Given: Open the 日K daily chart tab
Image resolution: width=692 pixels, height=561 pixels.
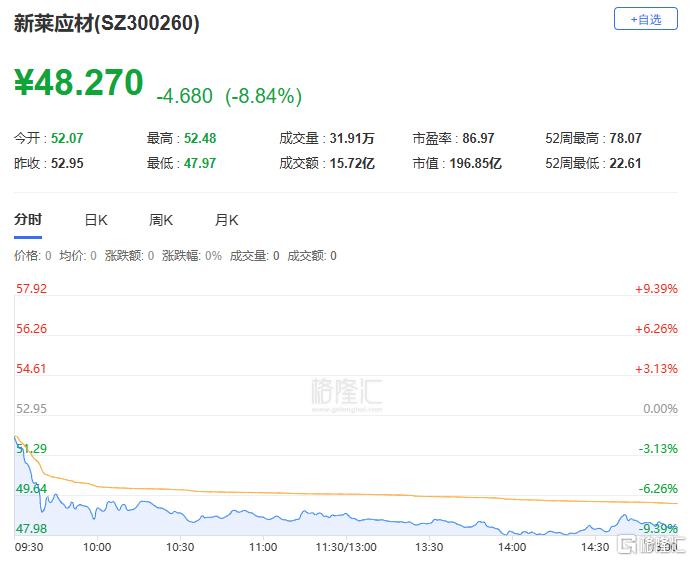Looking at the screenshot, I should [x=96, y=220].
